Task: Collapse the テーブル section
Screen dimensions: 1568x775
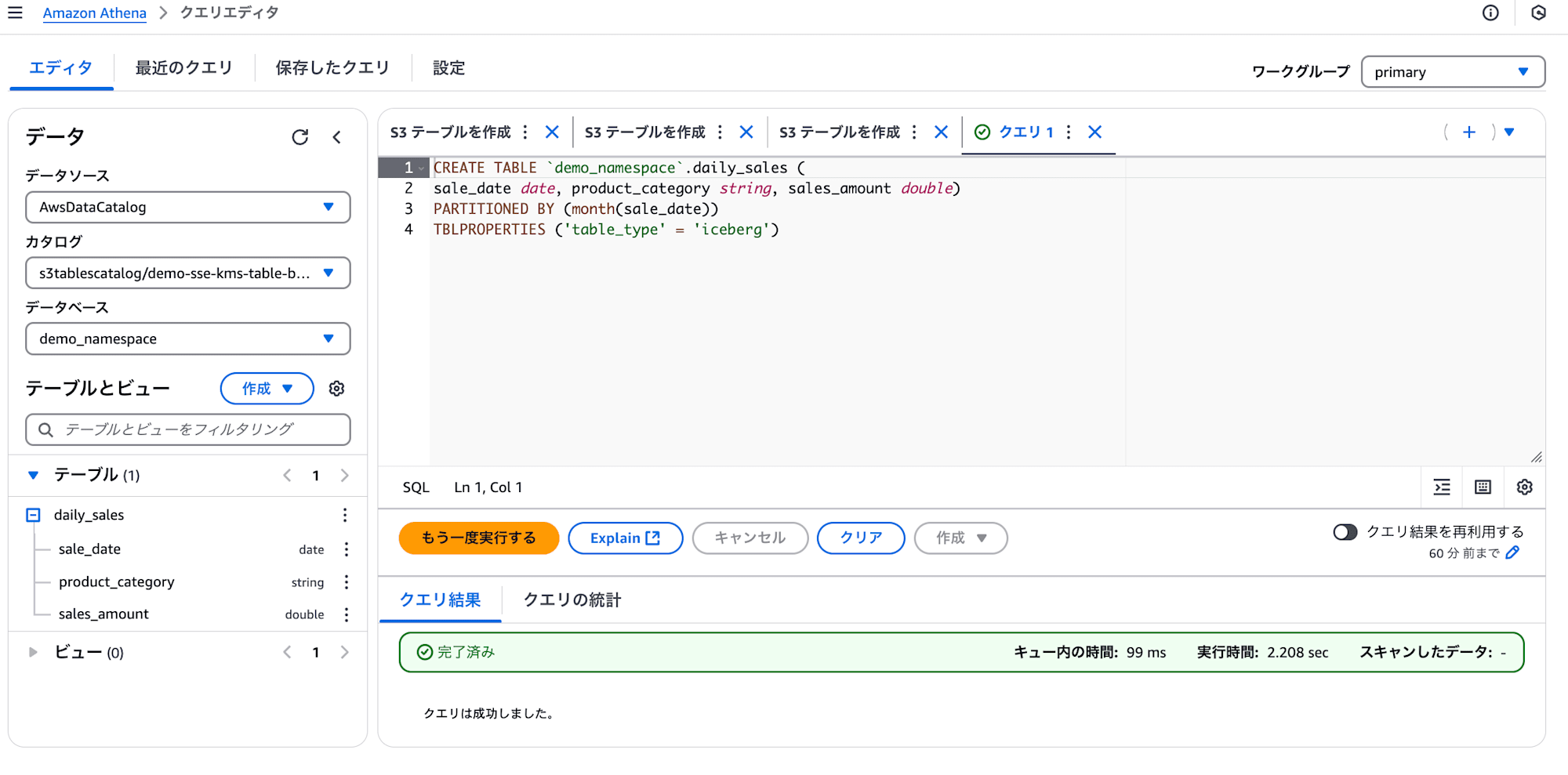Action: pyautogui.click(x=33, y=475)
